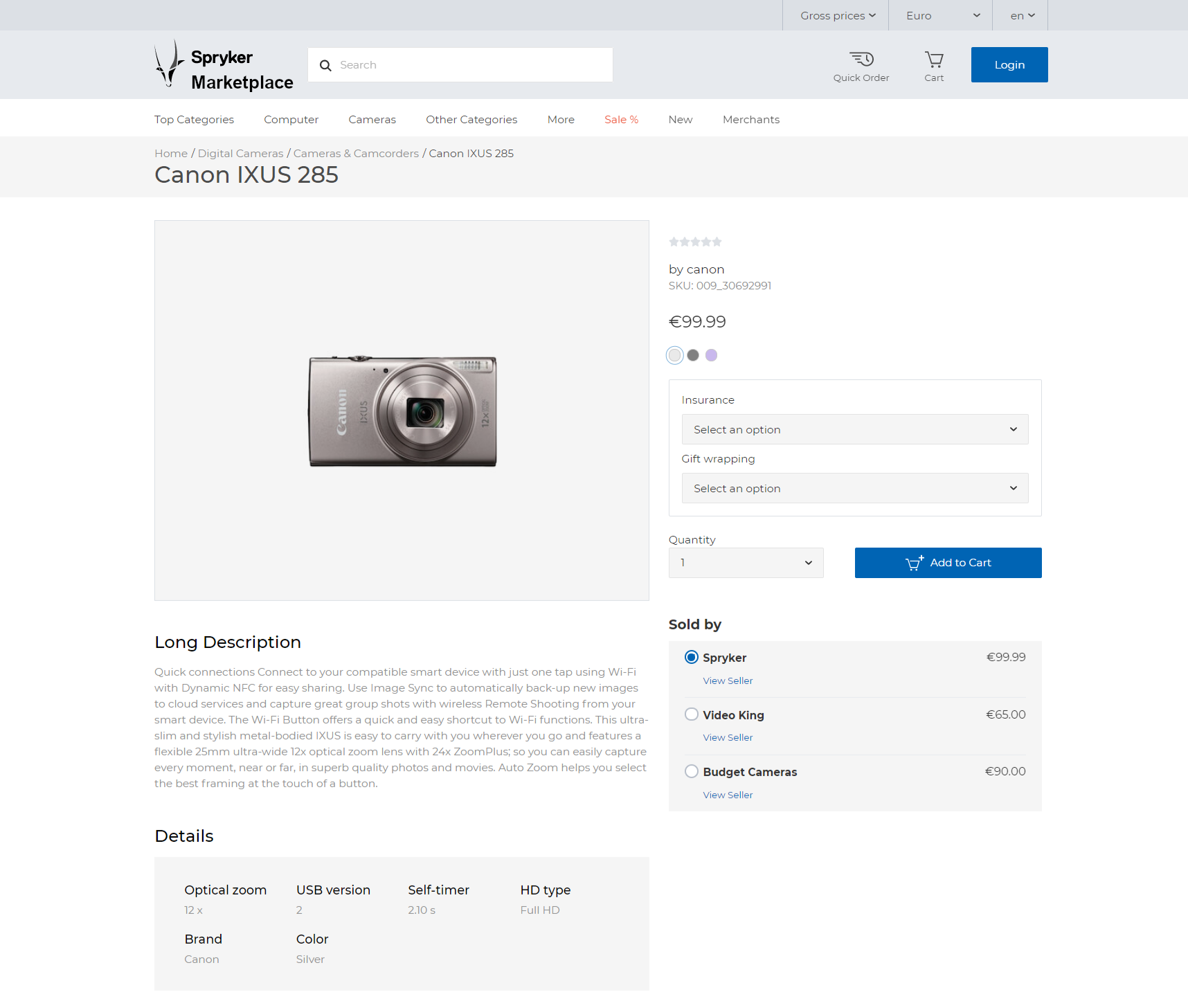Click the USB version '2' value

(x=299, y=910)
